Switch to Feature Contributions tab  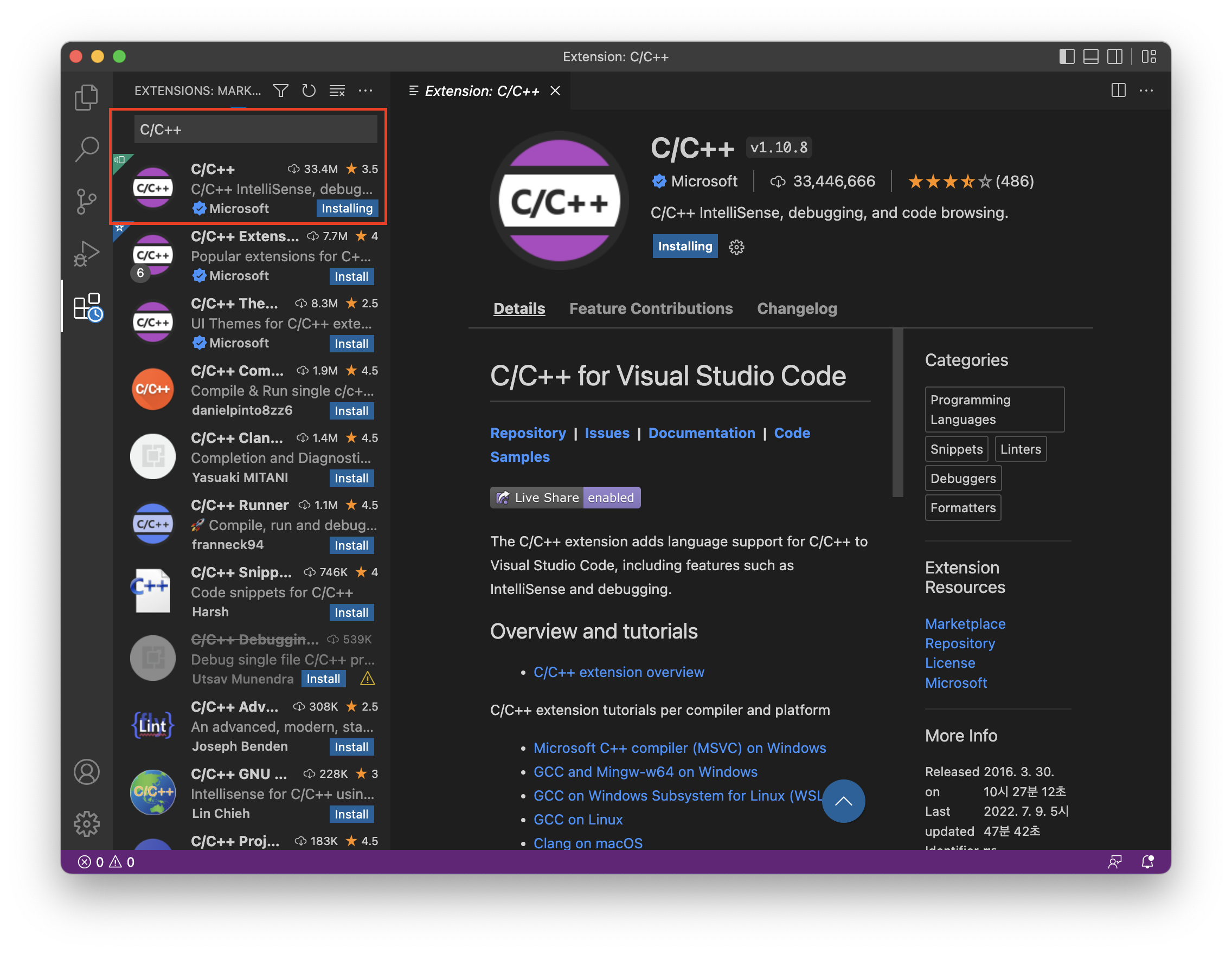(x=650, y=308)
